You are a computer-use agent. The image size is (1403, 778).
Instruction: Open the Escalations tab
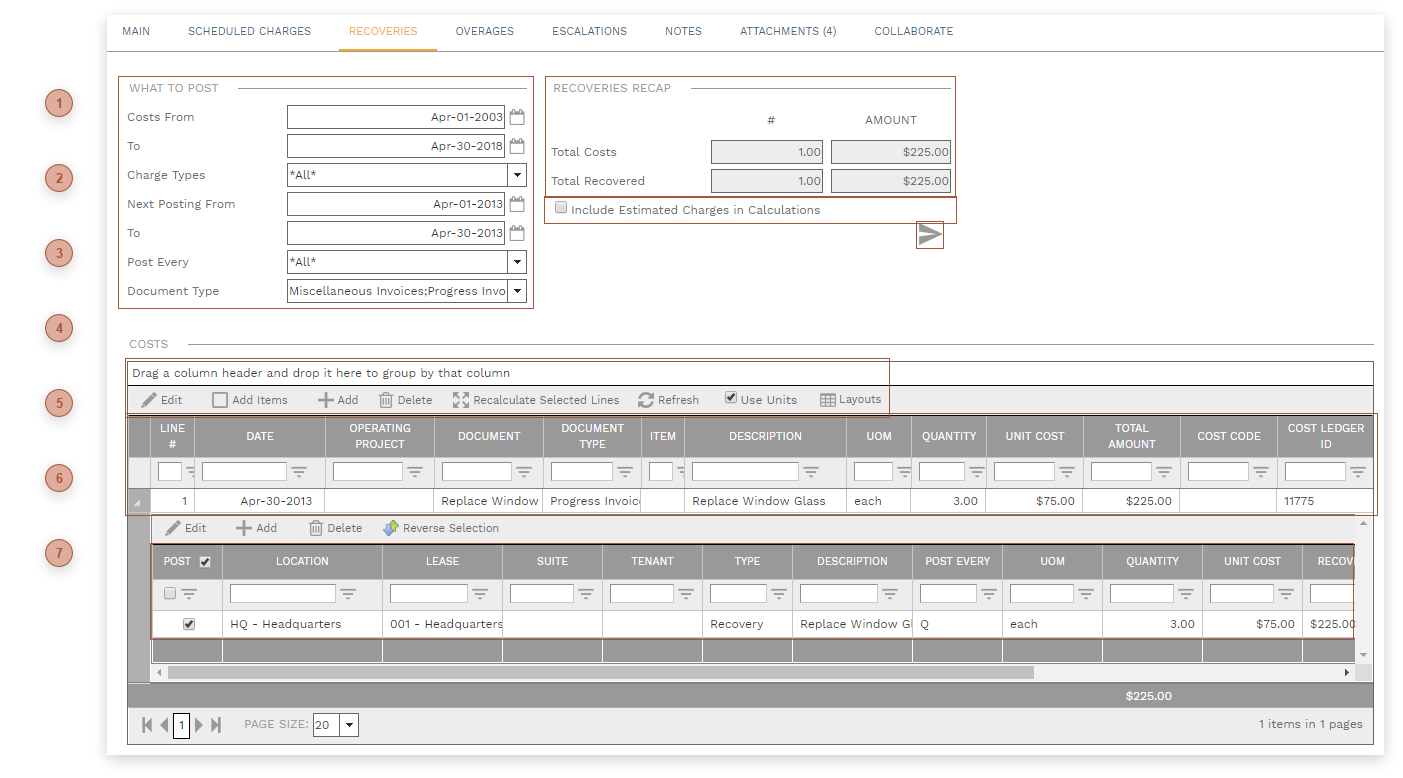[x=589, y=31]
